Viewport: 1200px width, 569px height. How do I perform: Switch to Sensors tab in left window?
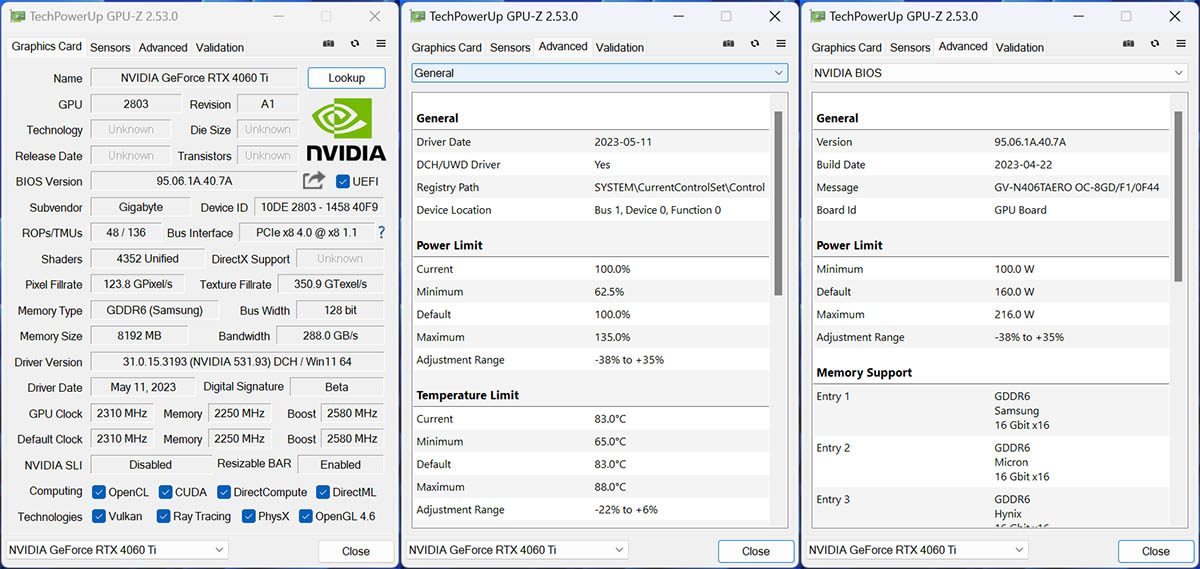coord(110,47)
